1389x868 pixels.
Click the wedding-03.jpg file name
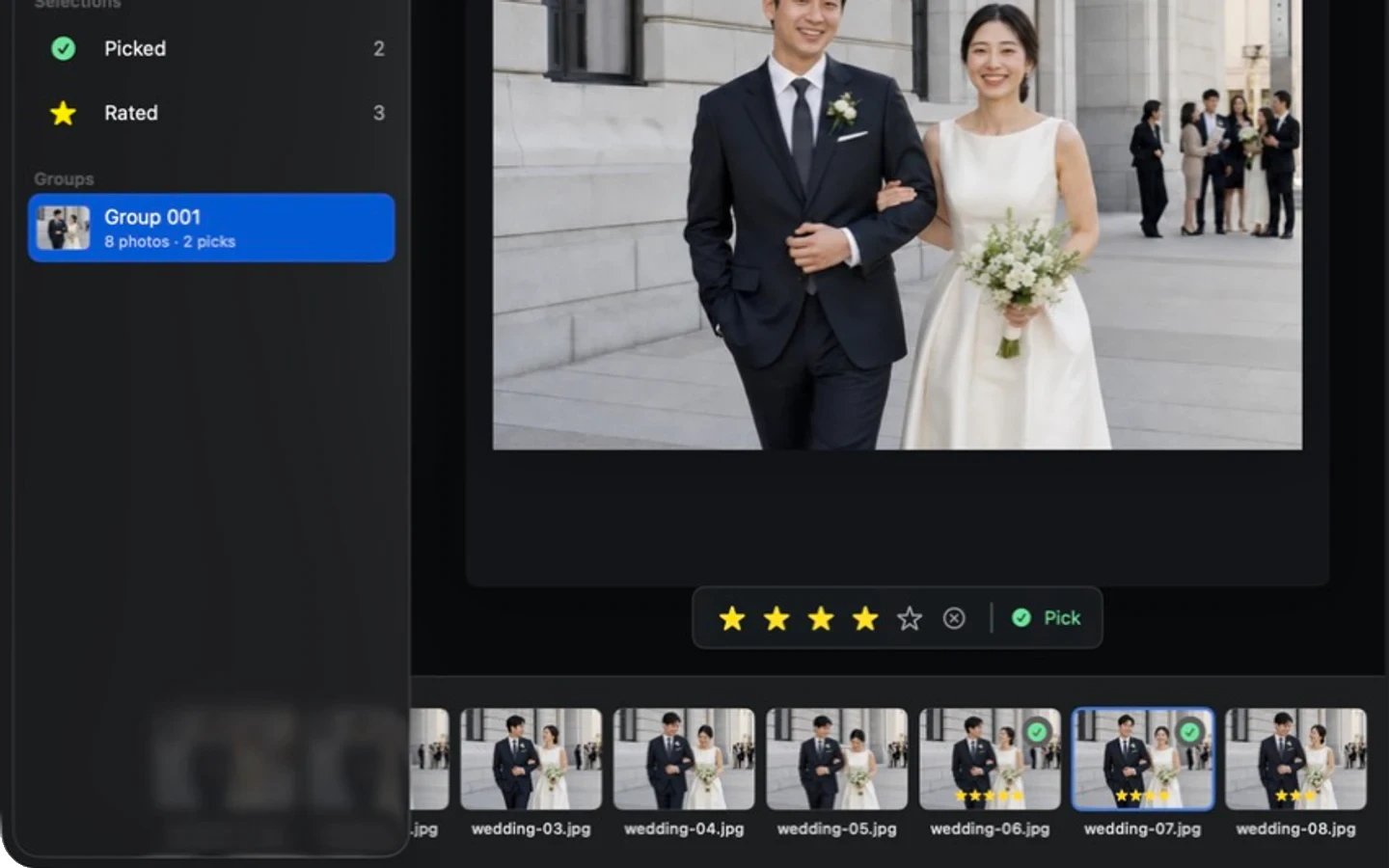pyautogui.click(x=531, y=828)
